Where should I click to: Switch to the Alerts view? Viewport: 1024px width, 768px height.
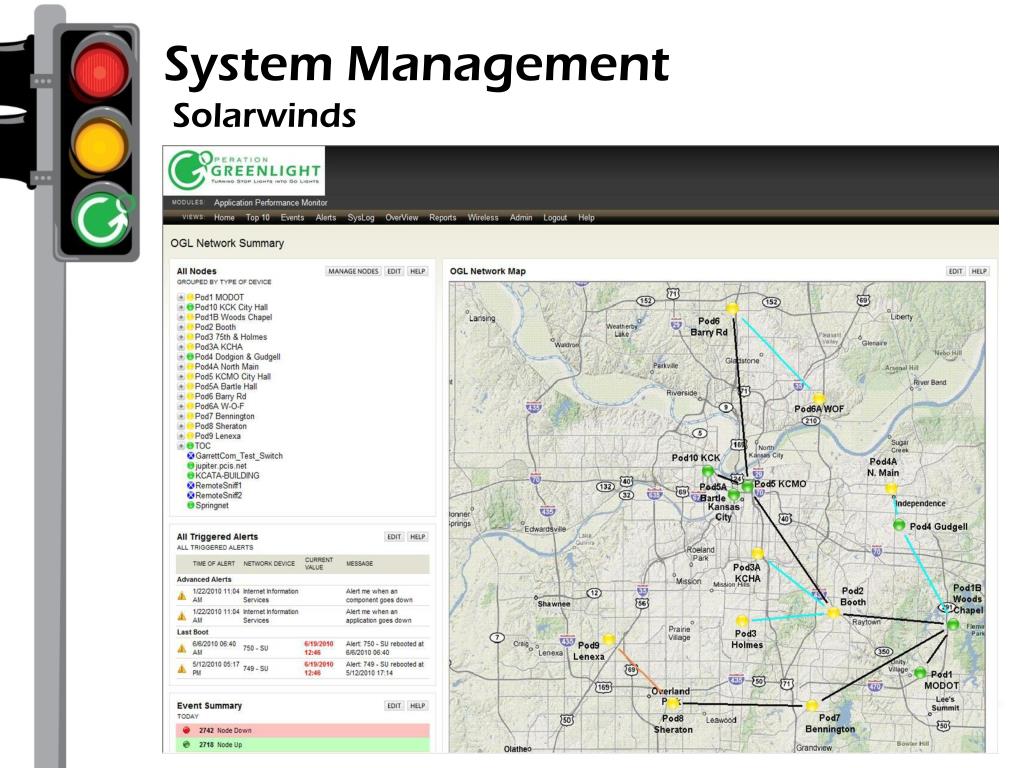tap(326, 217)
